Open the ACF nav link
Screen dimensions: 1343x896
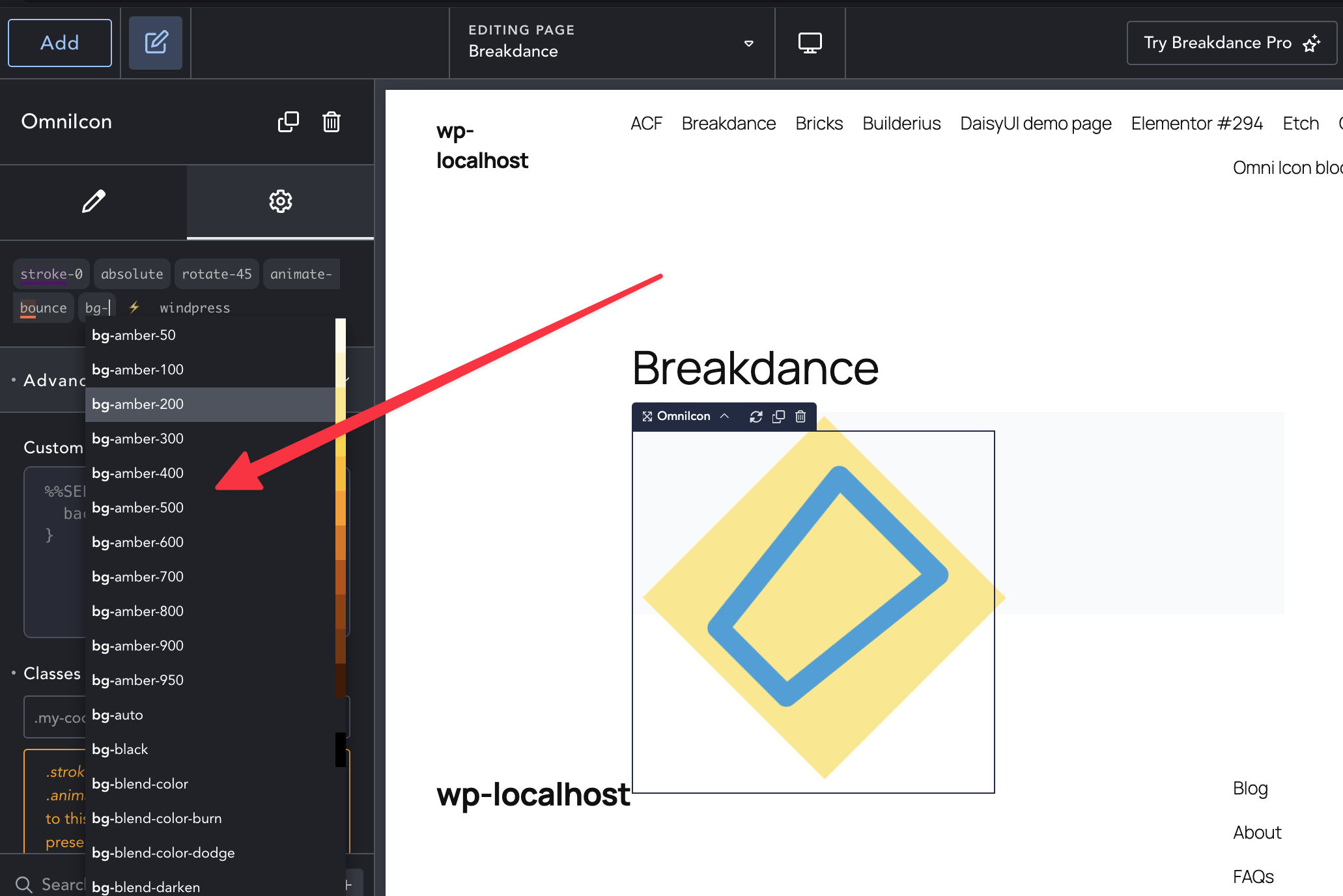coord(646,124)
